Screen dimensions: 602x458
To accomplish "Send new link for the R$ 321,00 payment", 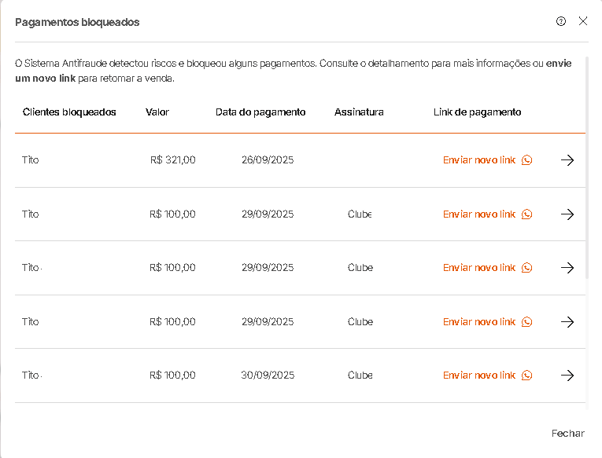I will tap(479, 160).
